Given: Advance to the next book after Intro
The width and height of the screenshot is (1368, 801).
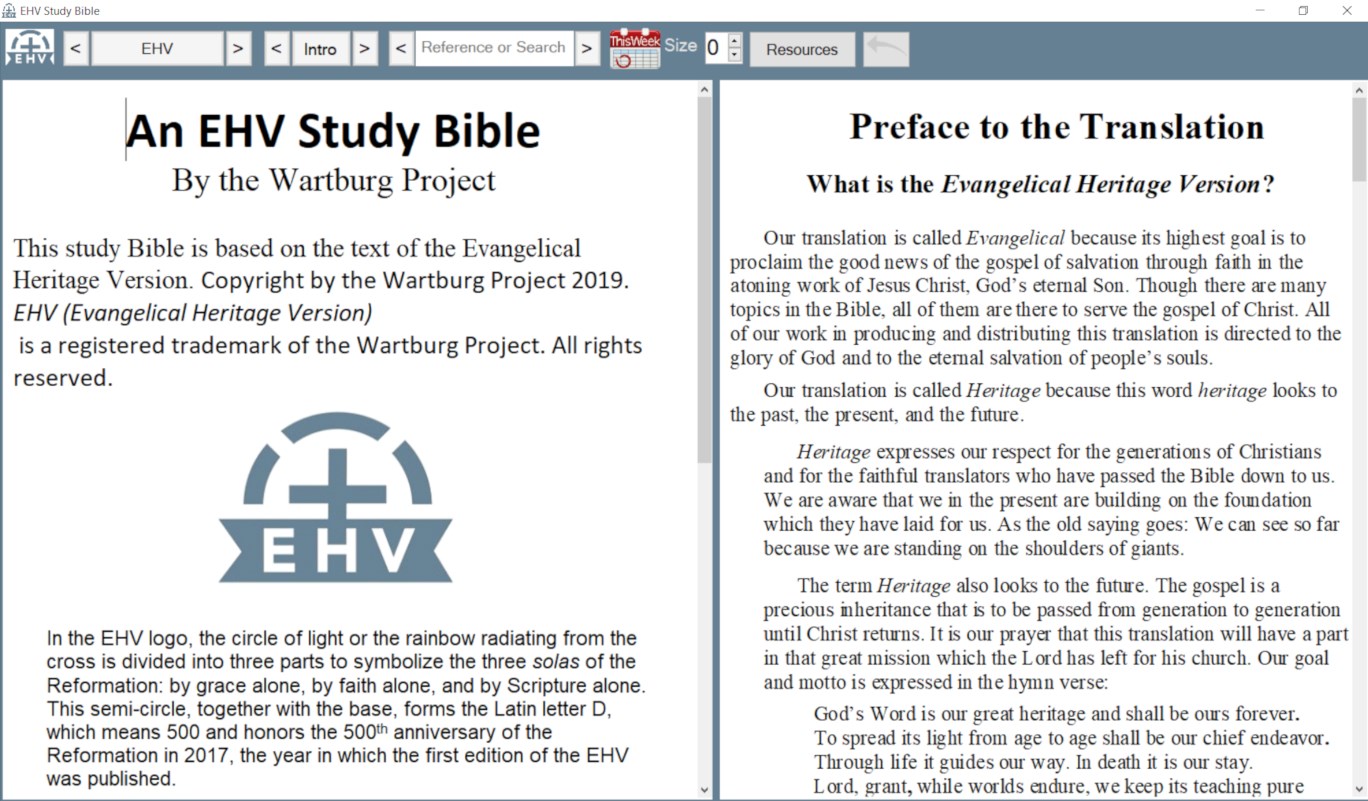Looking at the screenshot, I should [365, 47].
